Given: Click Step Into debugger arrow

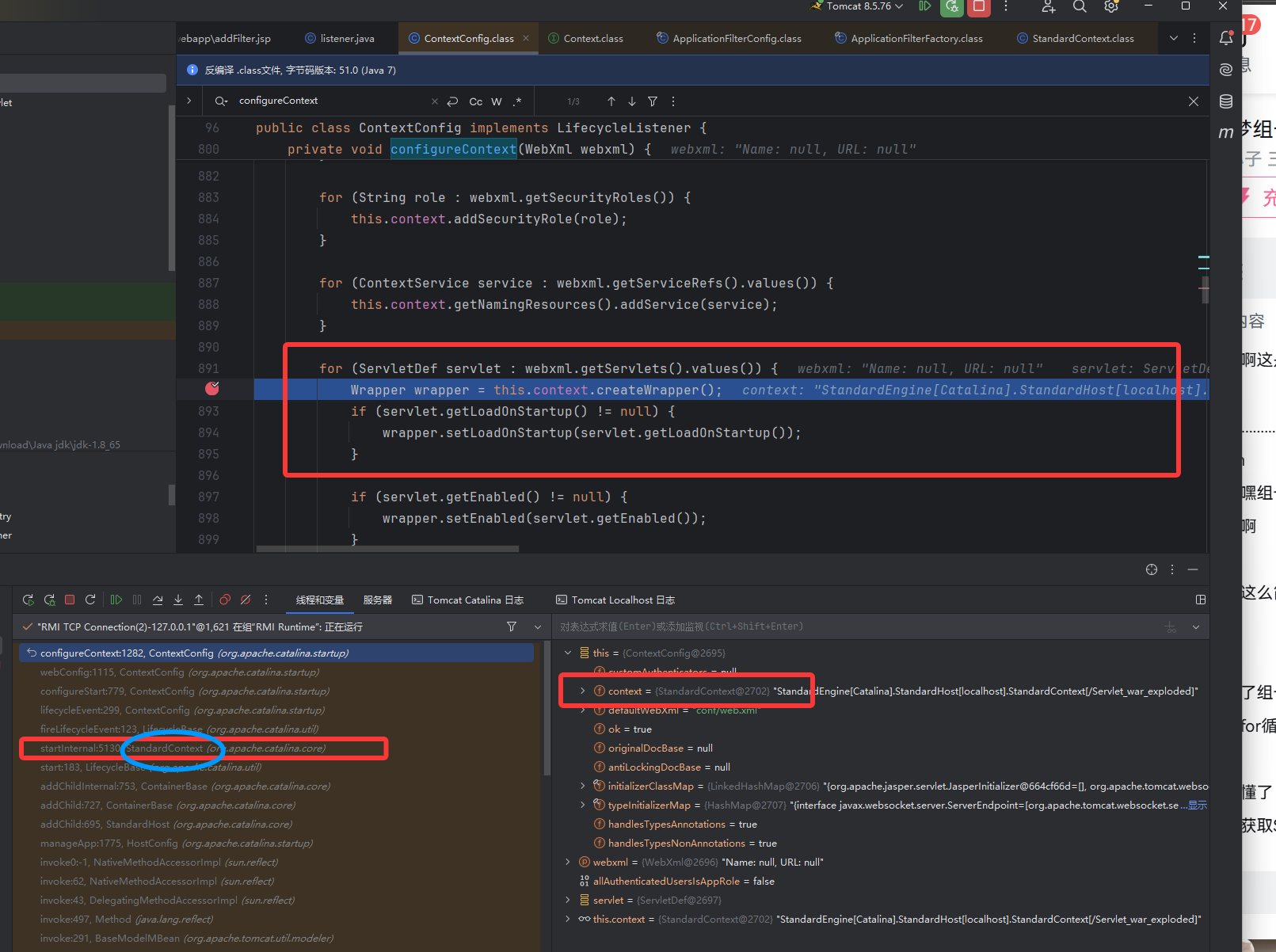Looking at the screenshot, I should [x=178, y=600].
